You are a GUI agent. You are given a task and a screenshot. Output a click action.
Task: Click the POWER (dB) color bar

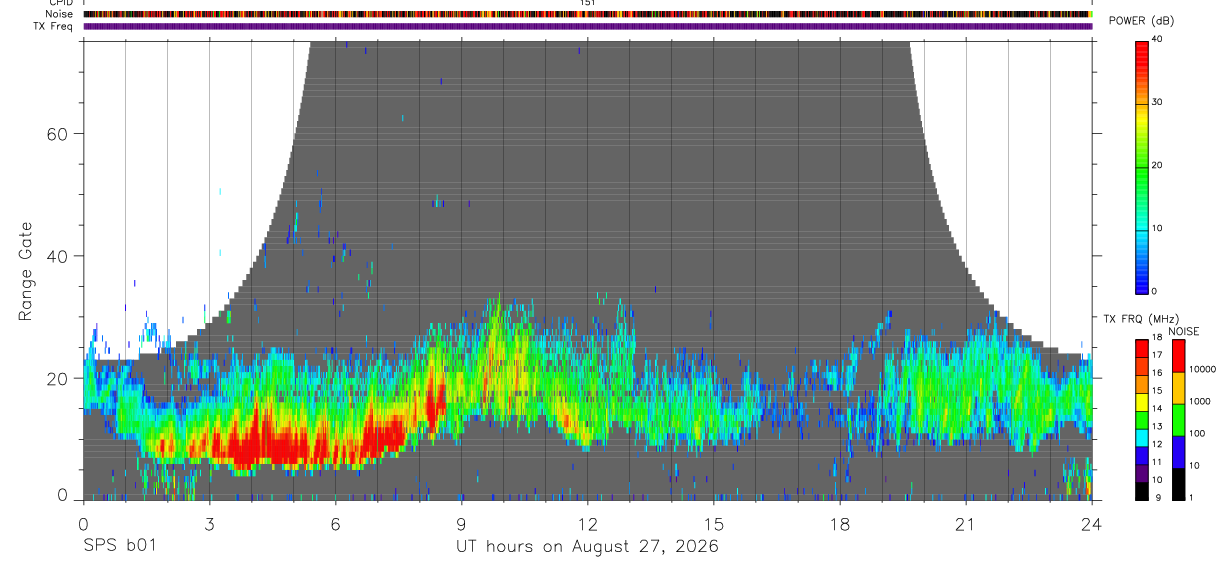[x=1142, y=166]
